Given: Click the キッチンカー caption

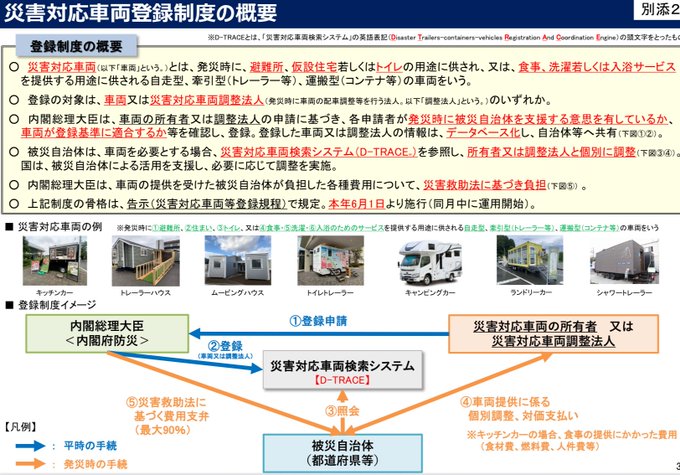Looking at the screenshot, I should (54, 293).
